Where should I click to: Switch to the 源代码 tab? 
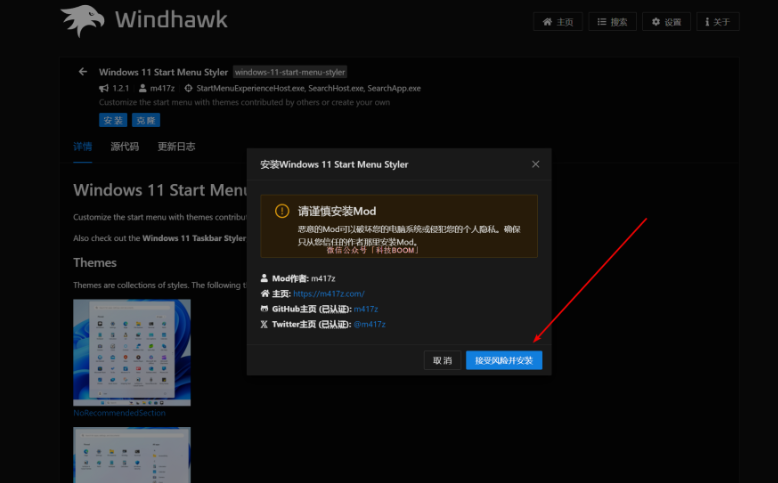125,146
